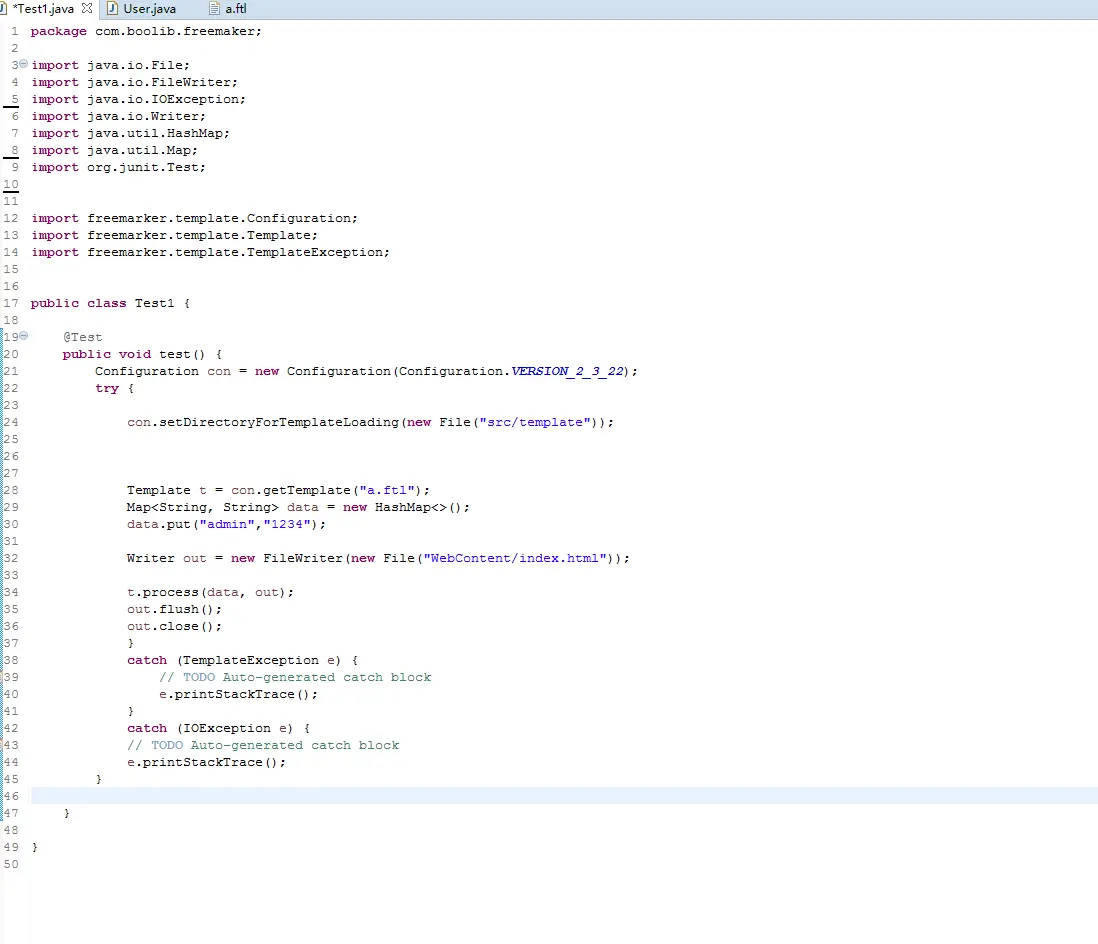
Task: Click the highlighted empty line 46
Action: click(x=564, y=796)
